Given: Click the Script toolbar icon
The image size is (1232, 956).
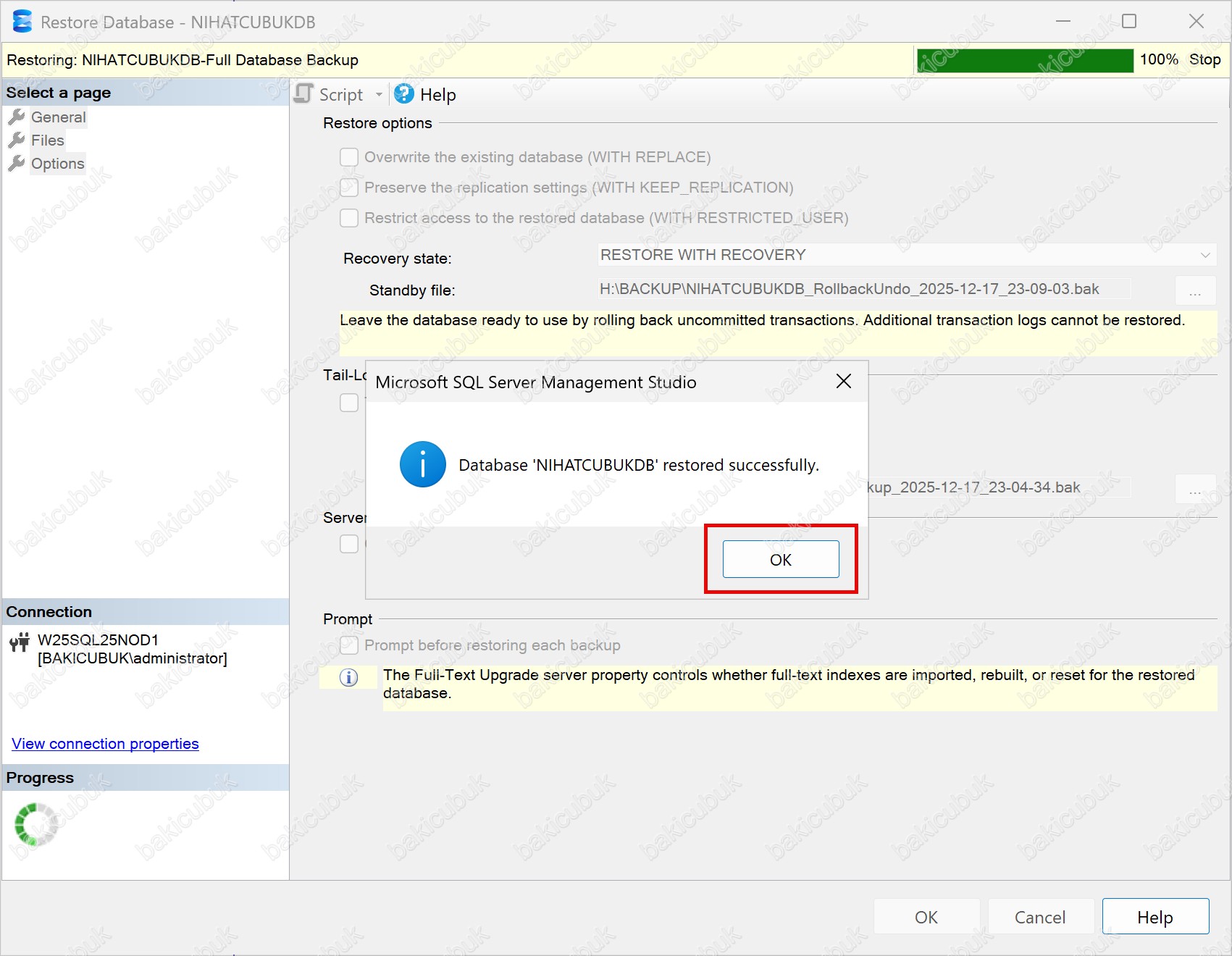Looking at the screenshot, I should (304, 94).
